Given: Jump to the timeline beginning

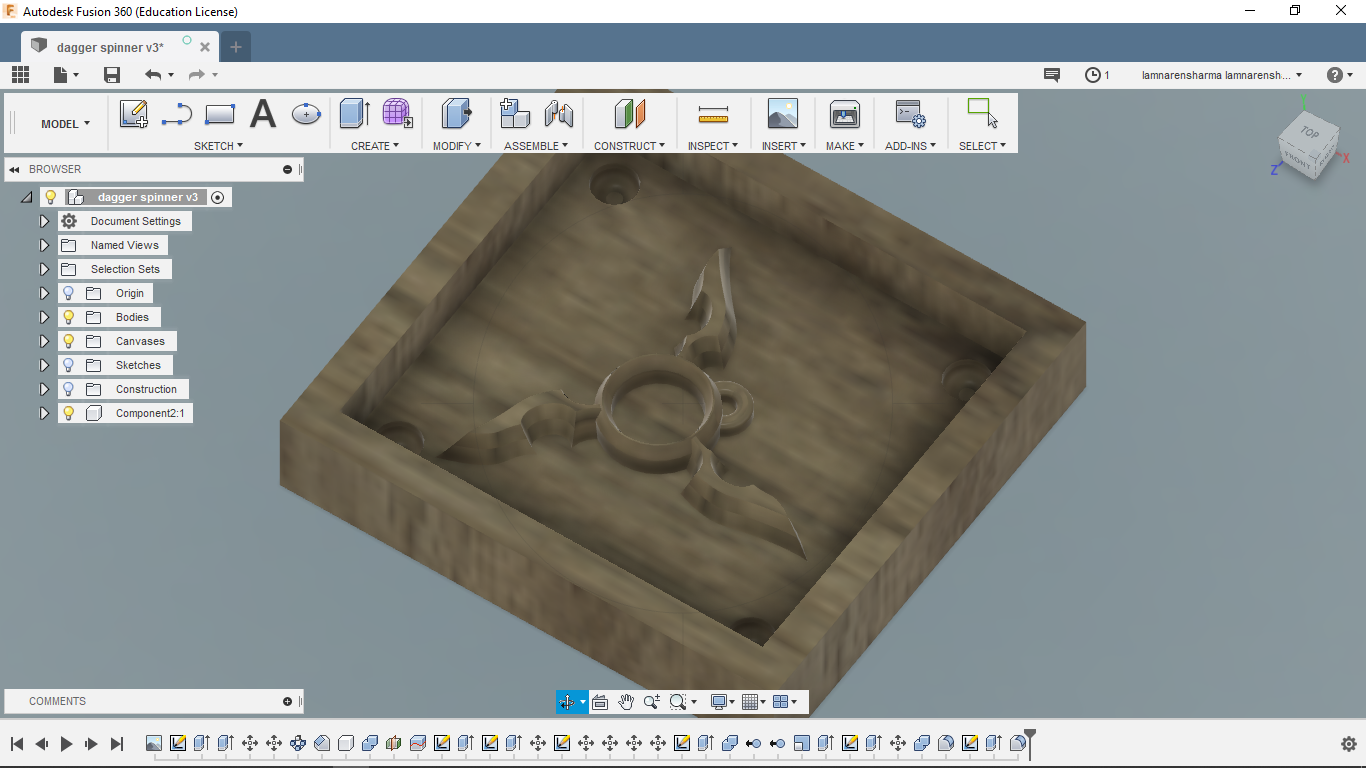Looking at the screenshot, I should (17, 744).
